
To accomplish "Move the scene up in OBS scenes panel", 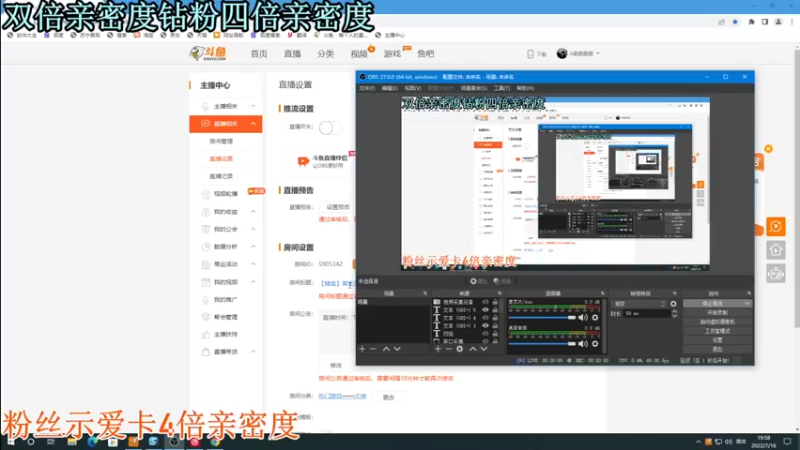I will 386,349.
